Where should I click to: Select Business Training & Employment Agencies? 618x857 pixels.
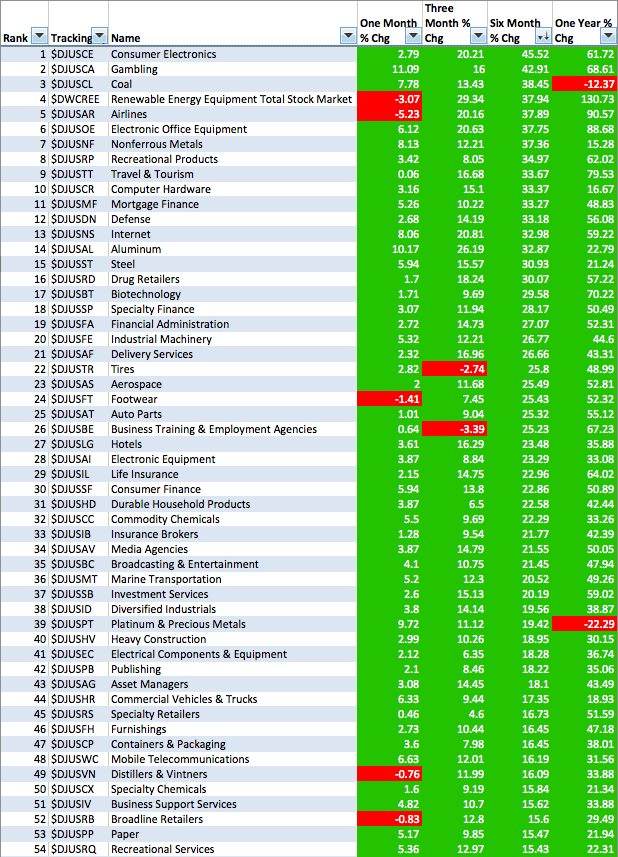coord(233,429)
